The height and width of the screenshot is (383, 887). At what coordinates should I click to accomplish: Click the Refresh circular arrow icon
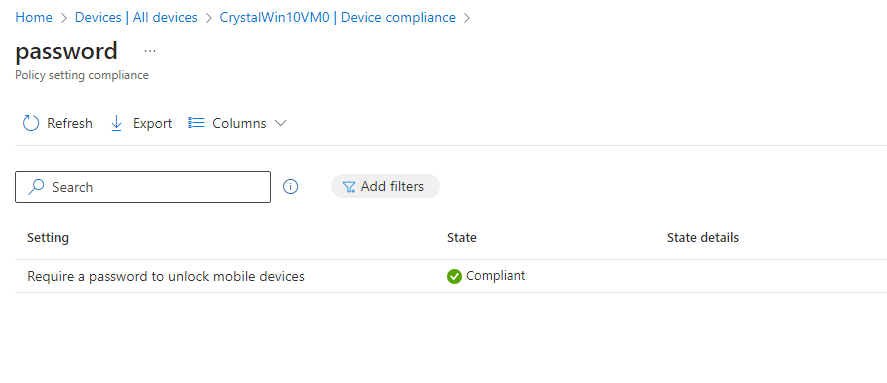(31, 123)
